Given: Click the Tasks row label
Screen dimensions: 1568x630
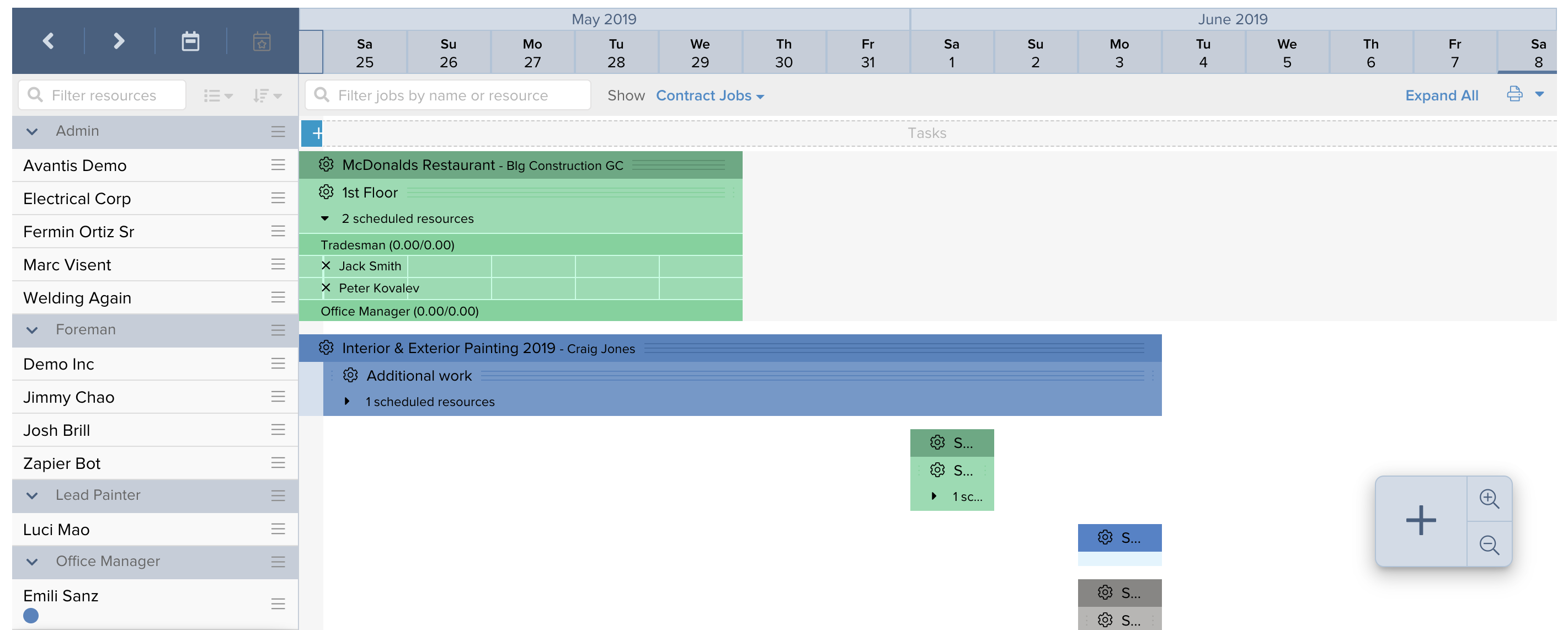Looking at the screenshot, I should tap(927, 134).
